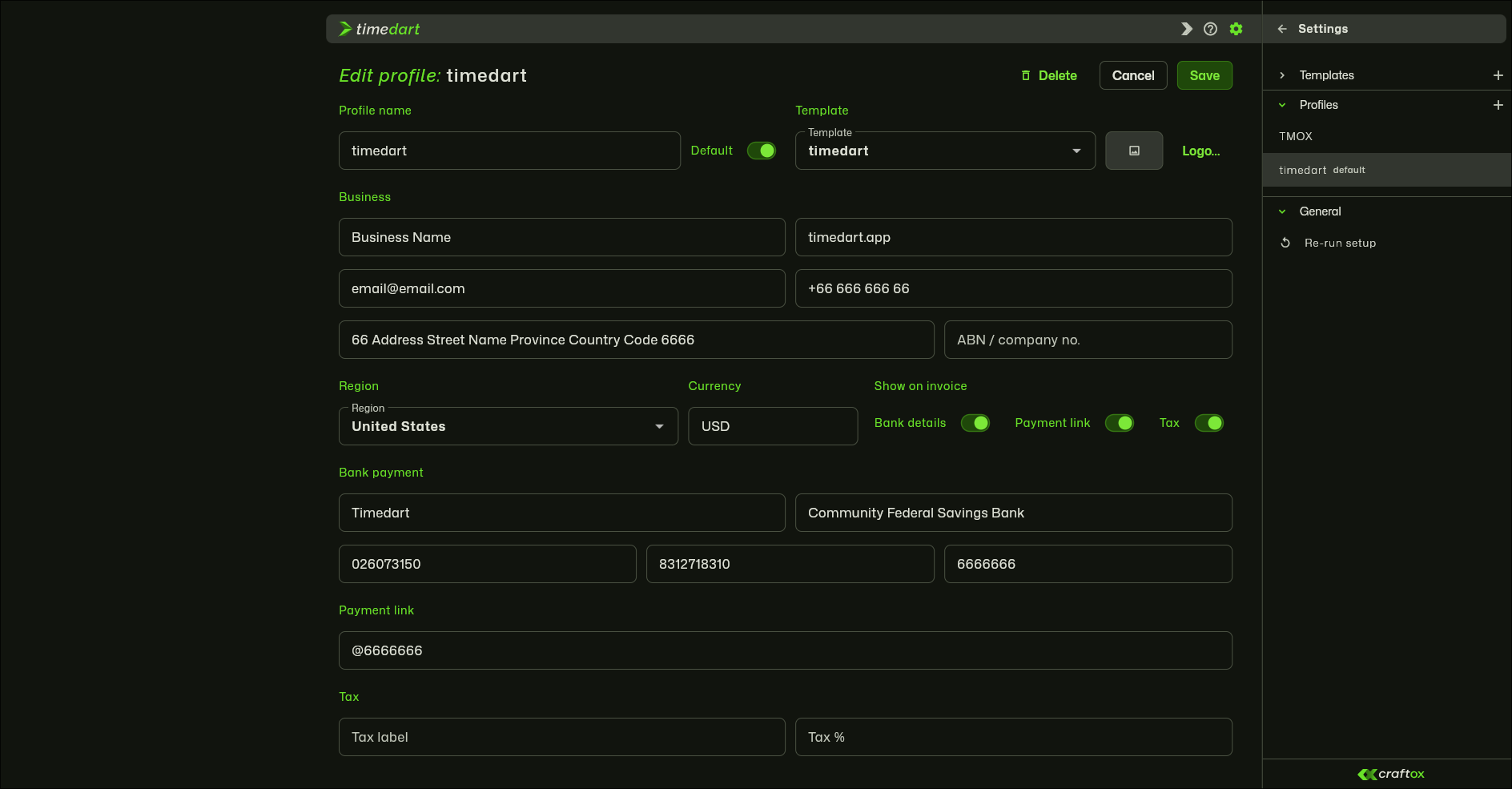1512x789 pixels.
Task: Click the Profile name input field
Action: coord(509,151)
